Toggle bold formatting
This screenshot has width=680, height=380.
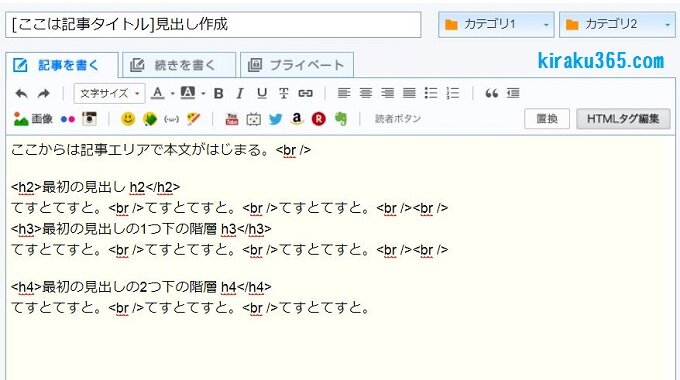[x=219, y=93]
